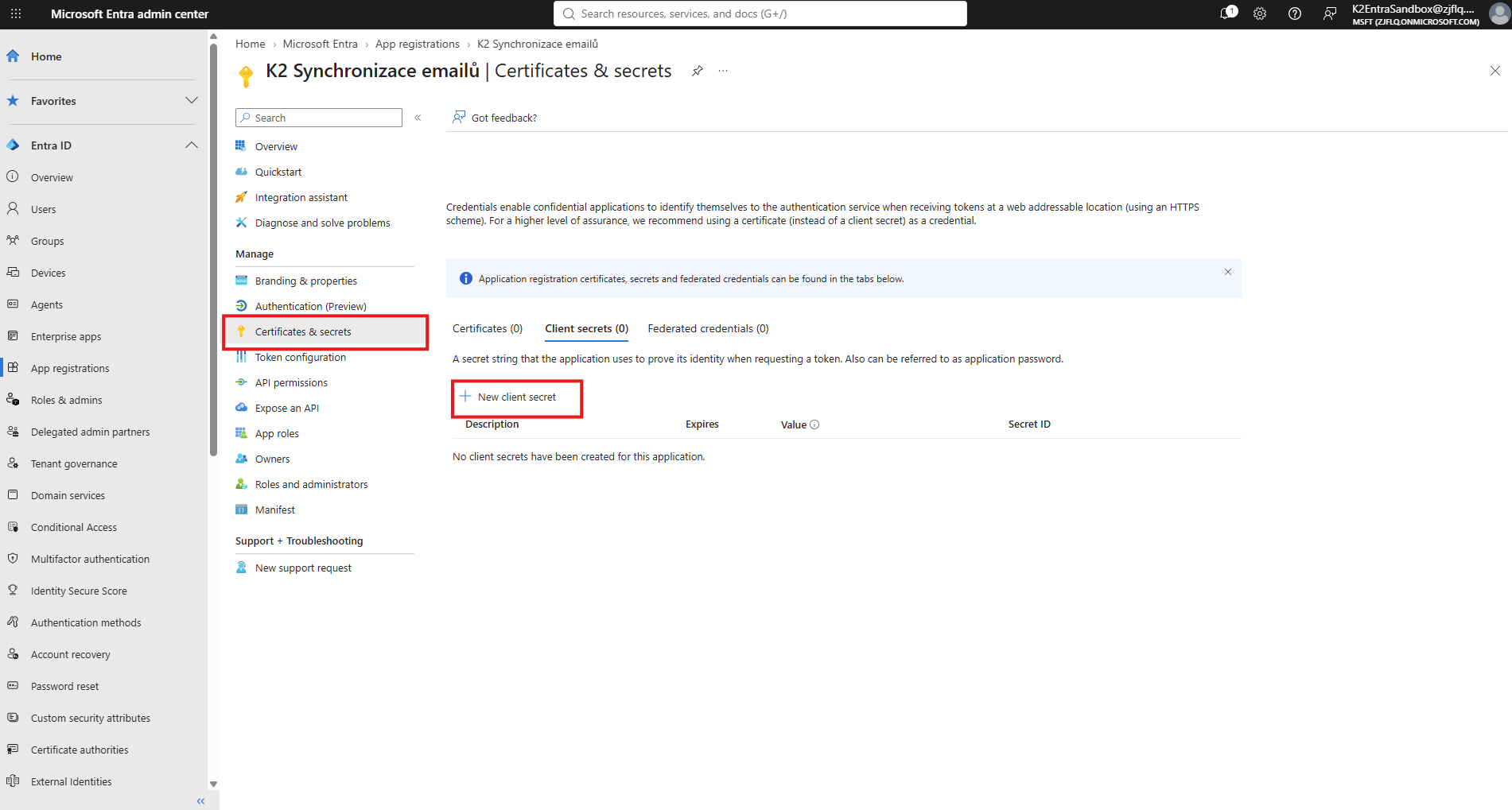Collapse the left navigation pane
The height and width of the screenshot is (810, 1512).
(200, 801)
